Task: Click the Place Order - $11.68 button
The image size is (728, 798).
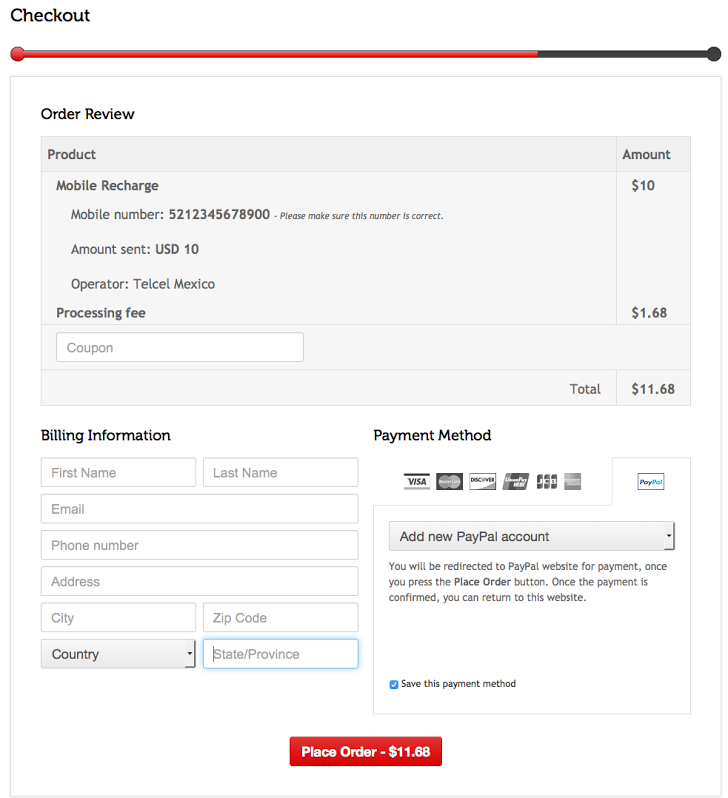Action: point(366,751)
